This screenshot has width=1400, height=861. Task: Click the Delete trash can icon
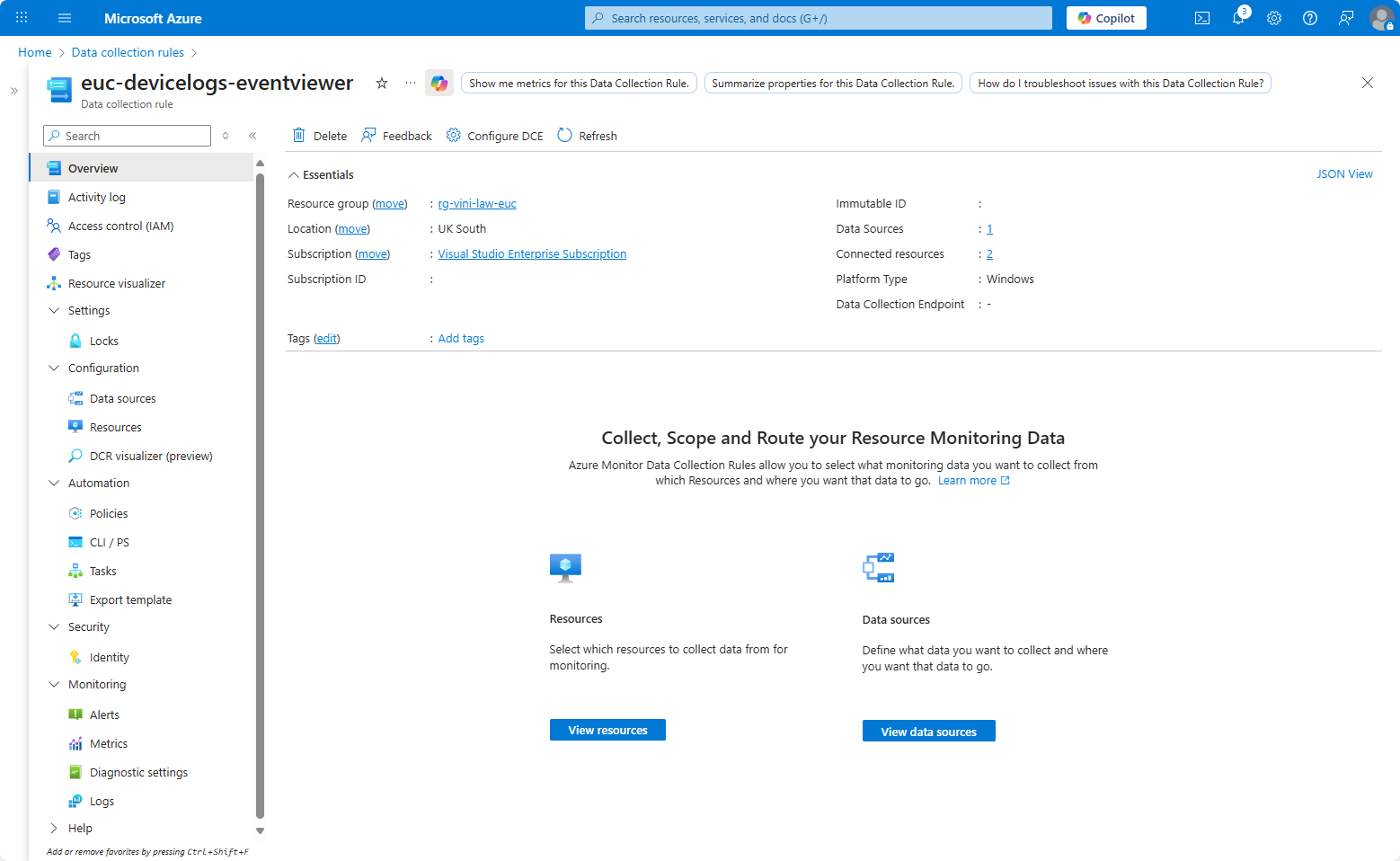coord(299,136)
